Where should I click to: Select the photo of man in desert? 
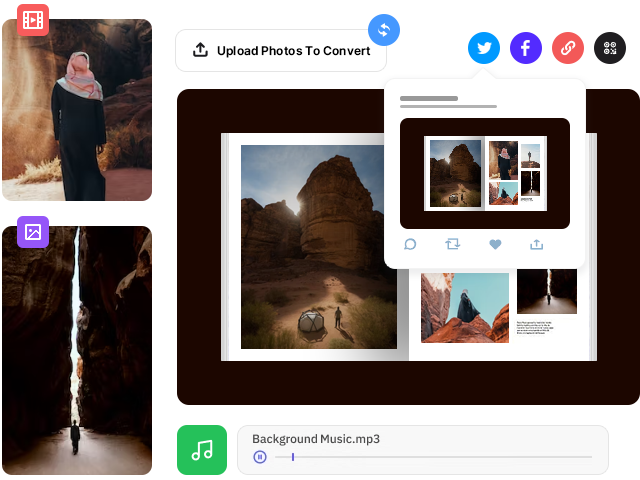click(77, 110)
